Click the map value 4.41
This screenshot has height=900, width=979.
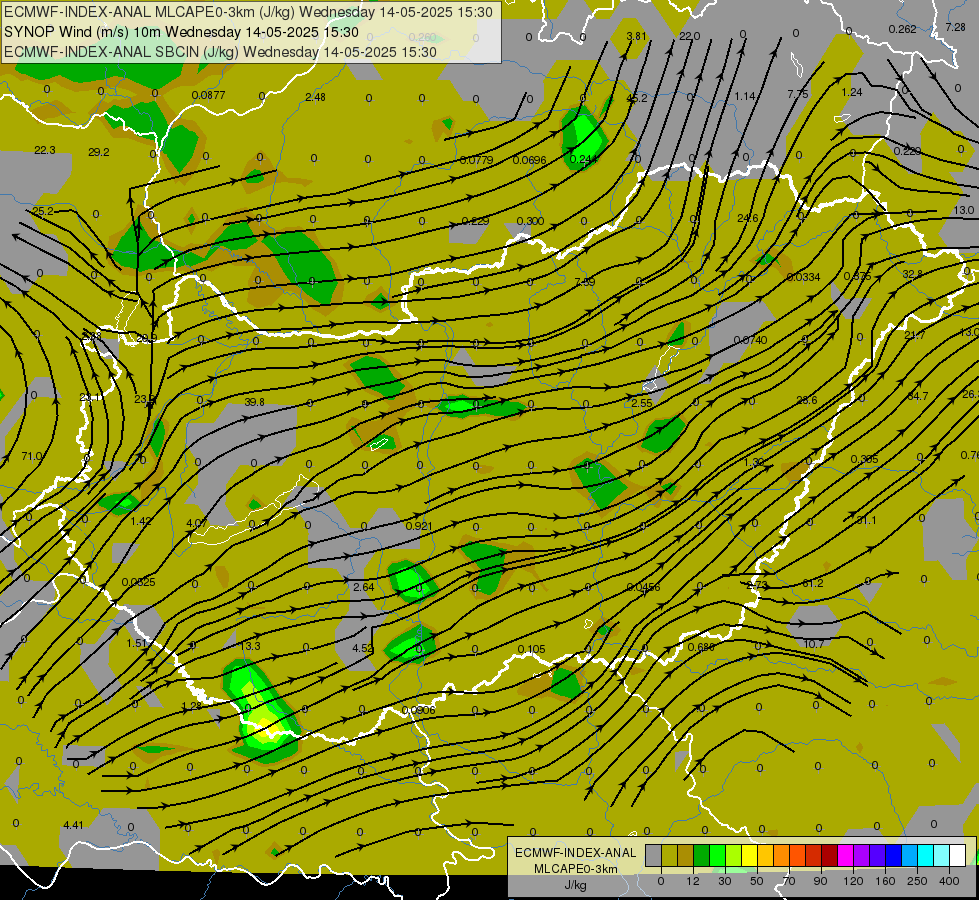tap(73, 825)
